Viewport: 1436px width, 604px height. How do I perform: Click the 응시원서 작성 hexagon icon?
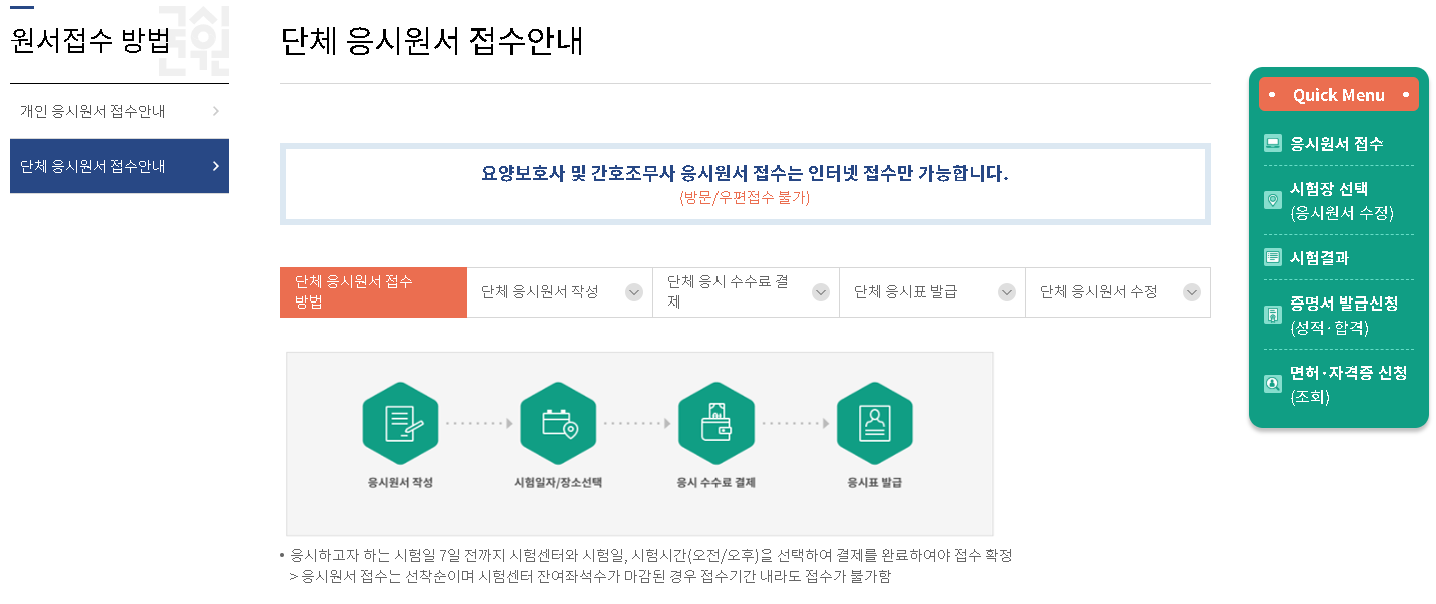400,423
